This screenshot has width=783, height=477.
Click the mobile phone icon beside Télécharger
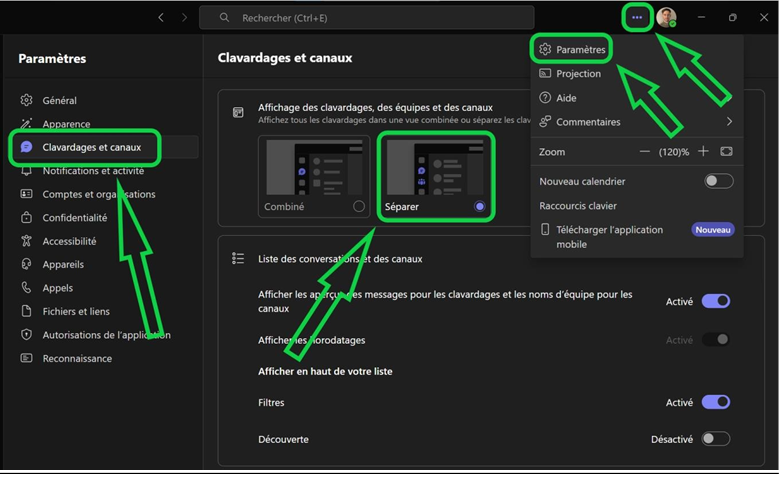pyautogui.click(x=545, y=229)
